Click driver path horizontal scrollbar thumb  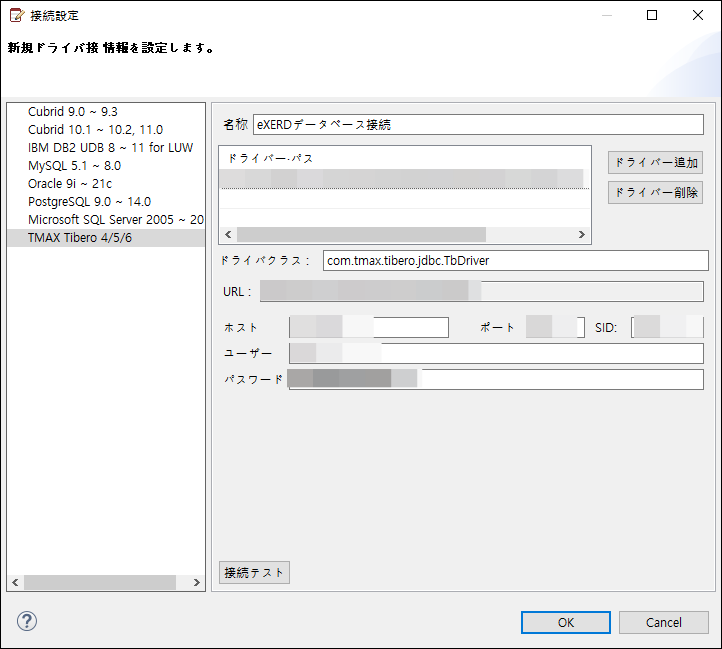tap(361, 234)
